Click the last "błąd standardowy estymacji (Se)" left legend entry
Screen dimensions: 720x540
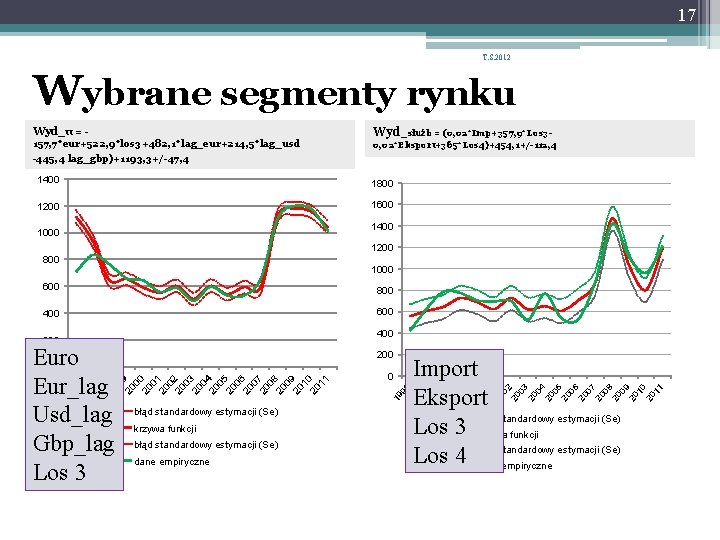(206, 445)
